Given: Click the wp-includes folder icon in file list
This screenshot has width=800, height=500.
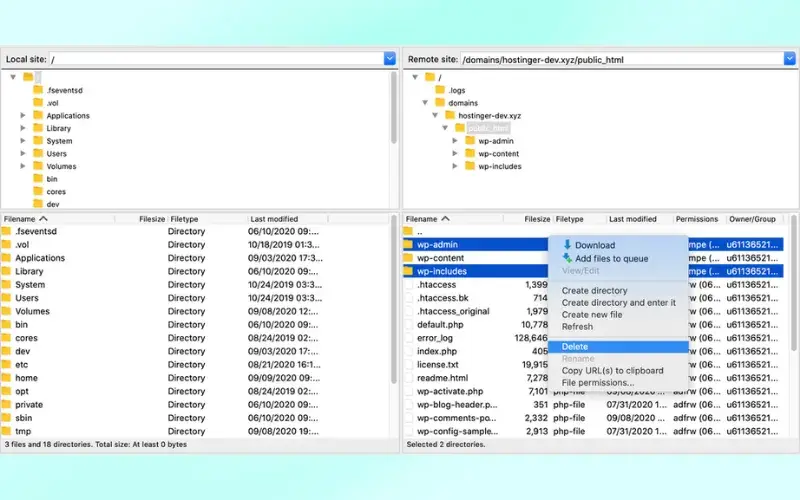Looking at the screenshot, I should pyautogui.click(x=408, y=271).
